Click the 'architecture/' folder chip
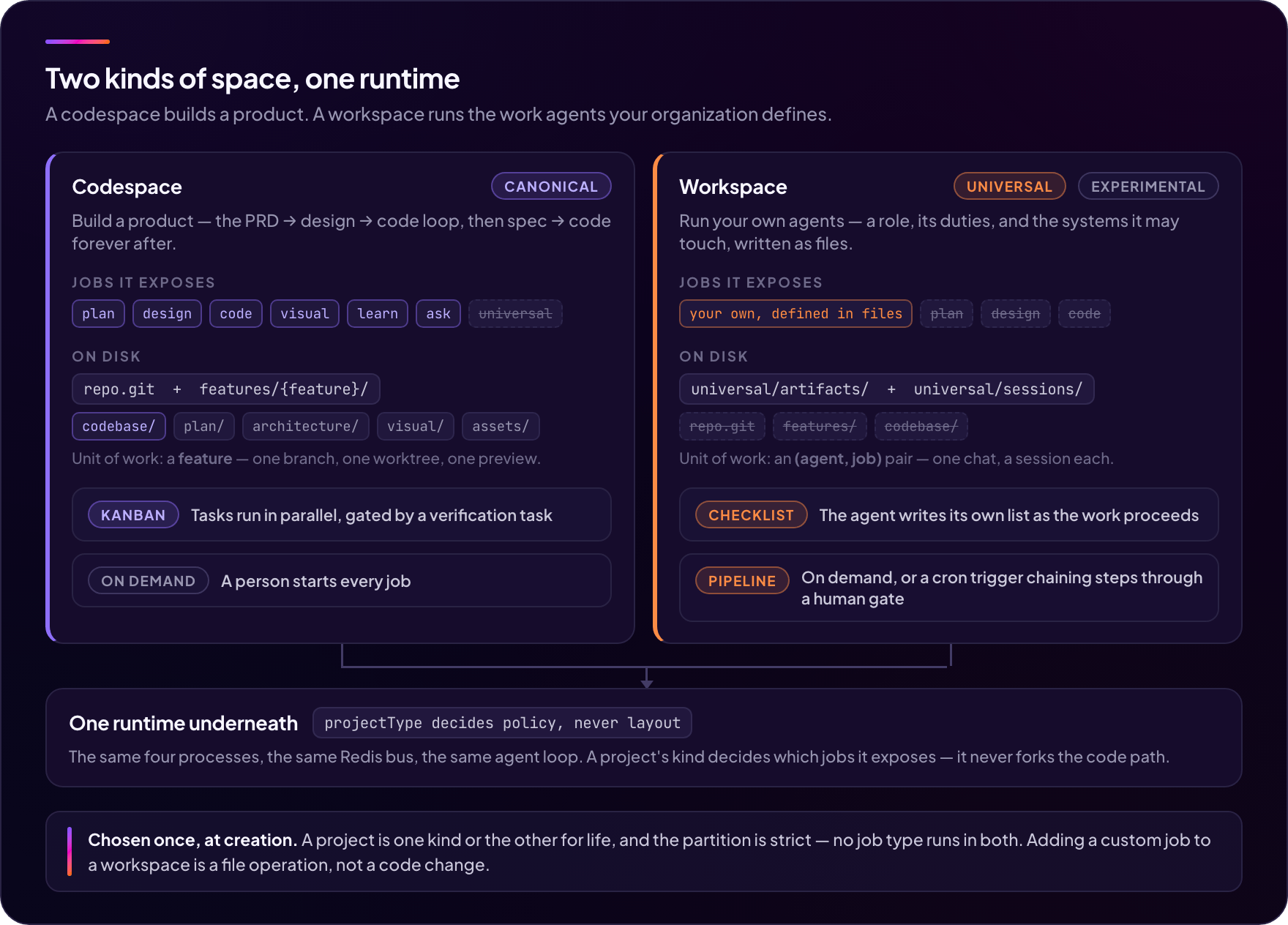 305,426
